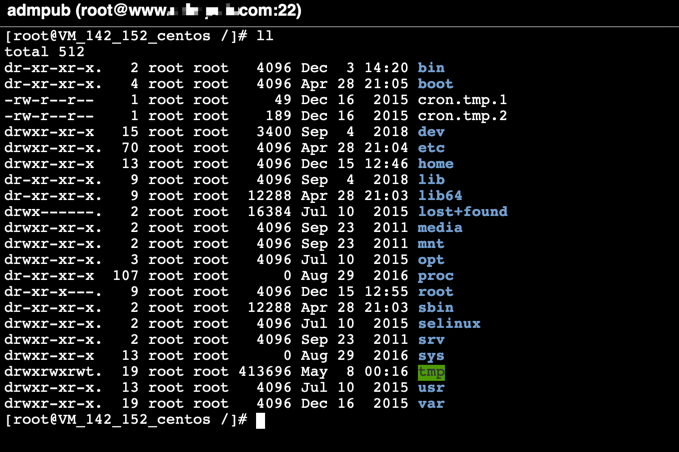
Task: Select the cron.tmp.1 file name
Action: click(462, 100)
